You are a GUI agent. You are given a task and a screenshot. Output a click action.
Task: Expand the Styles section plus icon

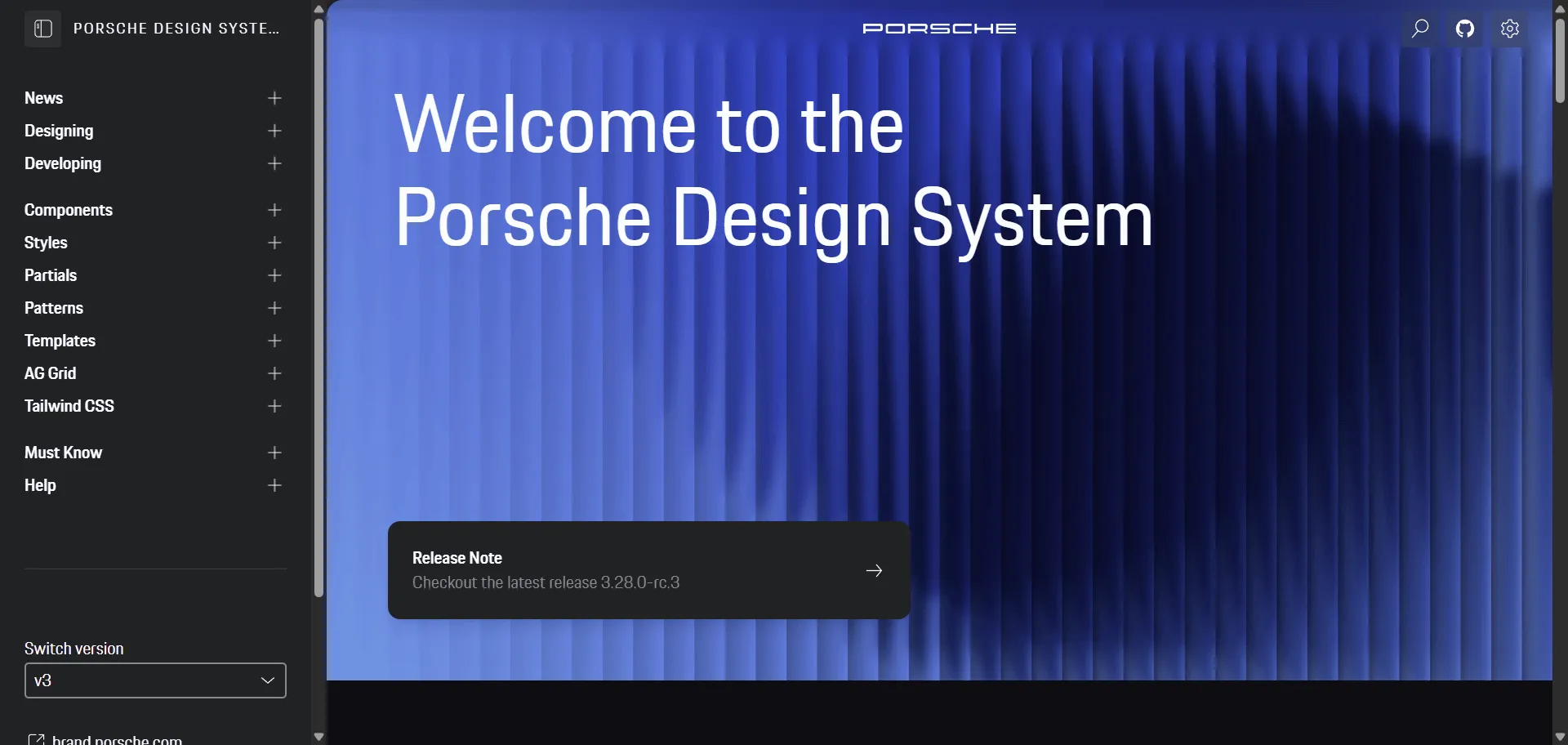coord(274,243)
